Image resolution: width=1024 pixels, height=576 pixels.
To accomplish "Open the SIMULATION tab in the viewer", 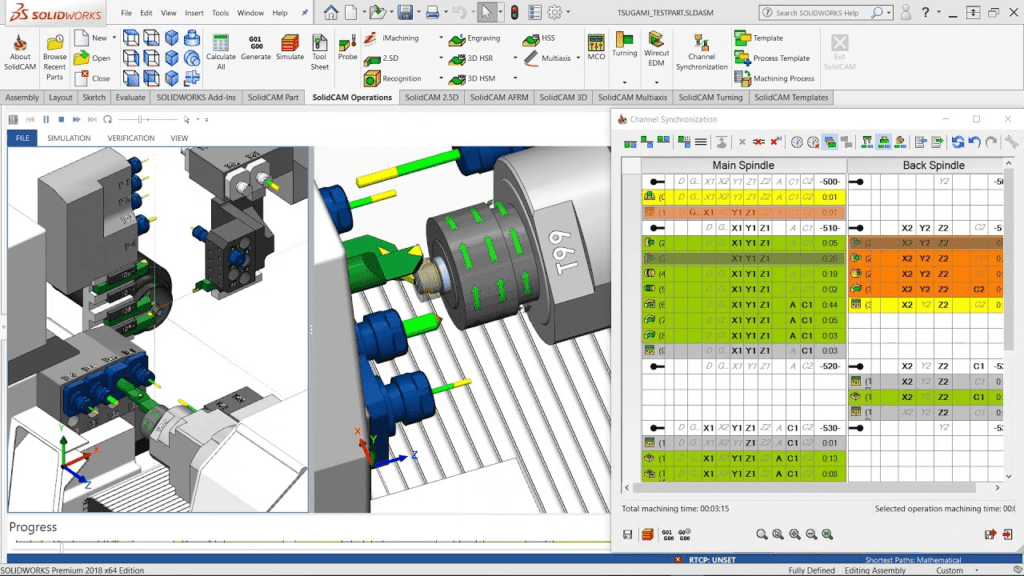I will point(69,138).
